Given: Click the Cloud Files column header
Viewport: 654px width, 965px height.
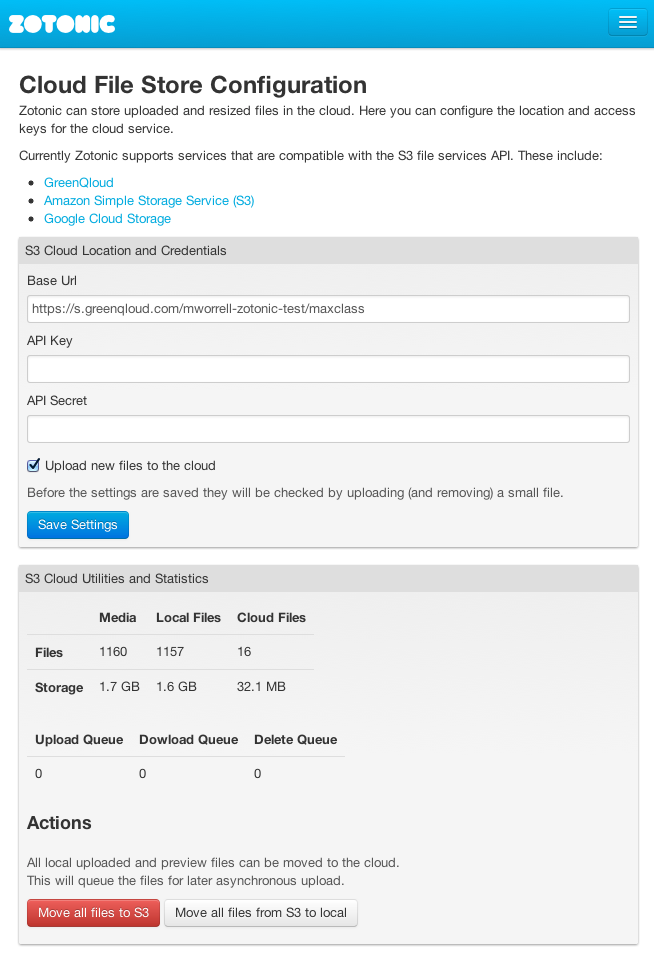Looking at the screenshot, I should click(271, 618).
